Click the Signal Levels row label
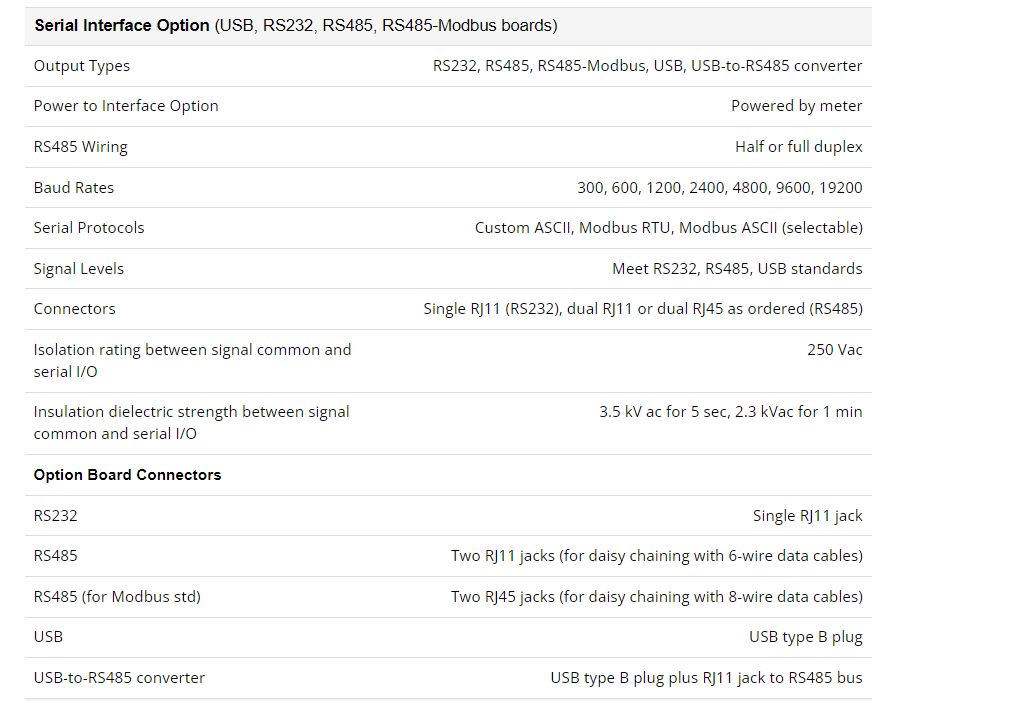This screenshot has height=701, width=1029. 78,268
